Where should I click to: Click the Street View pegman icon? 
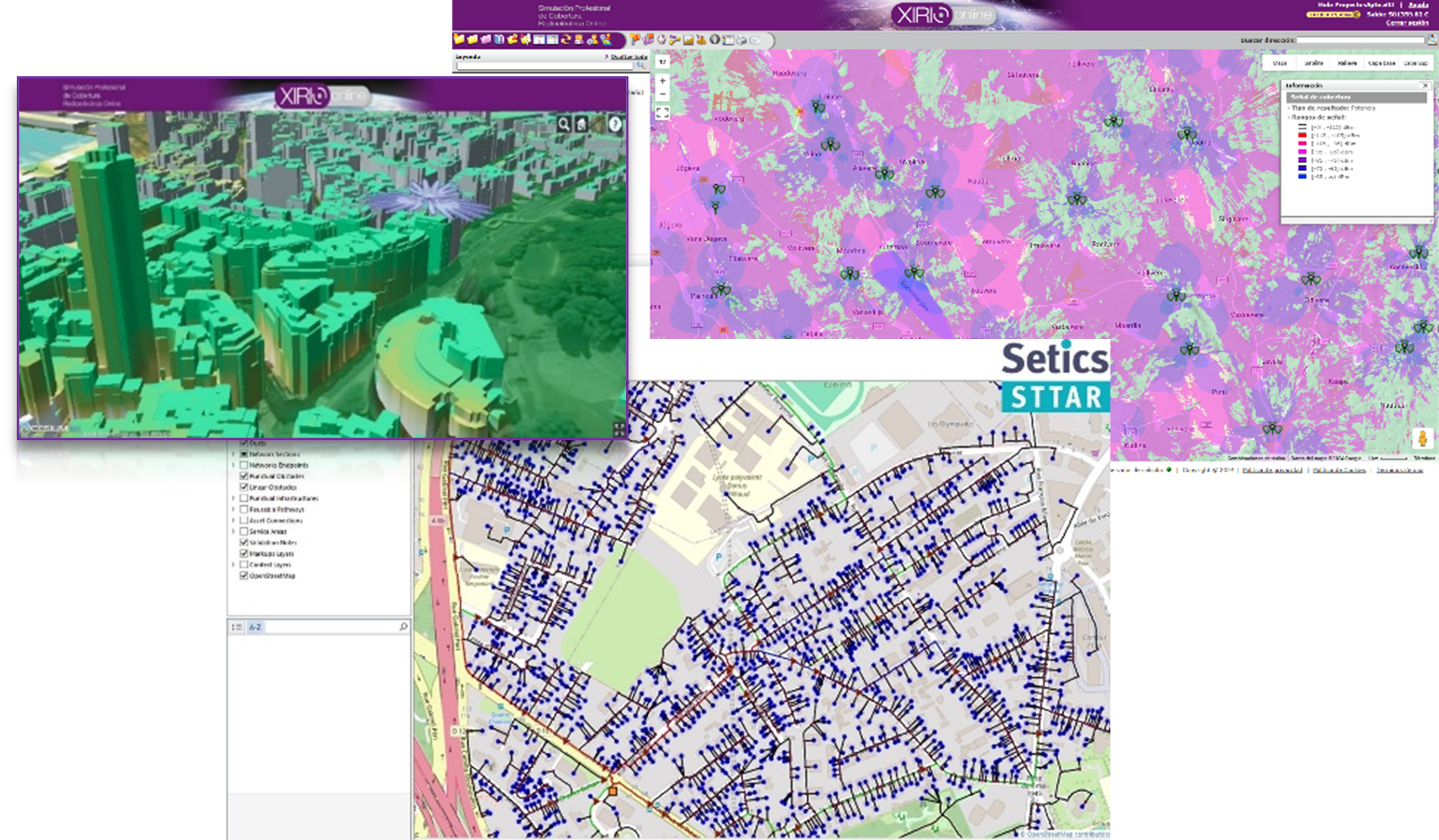[x=1422, y=438]
